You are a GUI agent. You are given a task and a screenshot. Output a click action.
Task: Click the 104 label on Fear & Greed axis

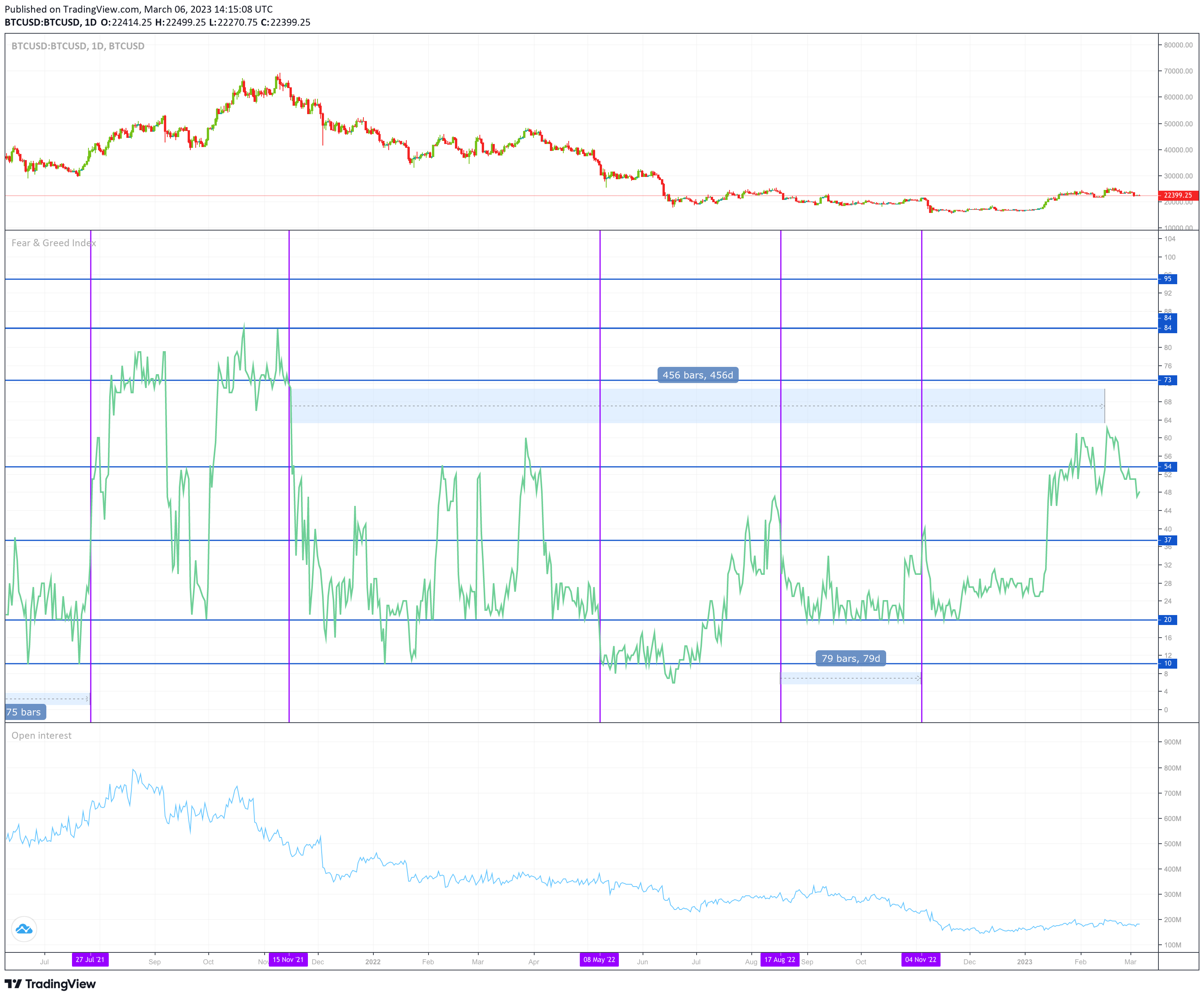click(x=1170, y=239)
